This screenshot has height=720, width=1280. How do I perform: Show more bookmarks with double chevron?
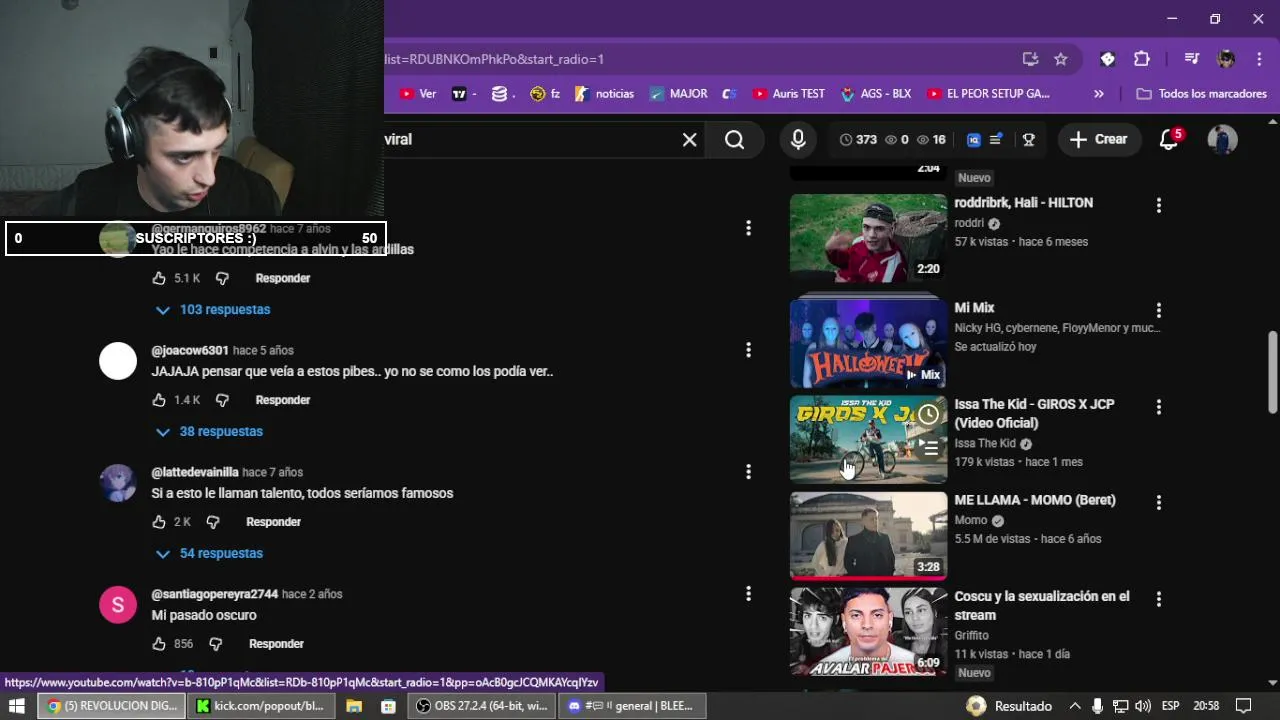(x=1099, y=94)
